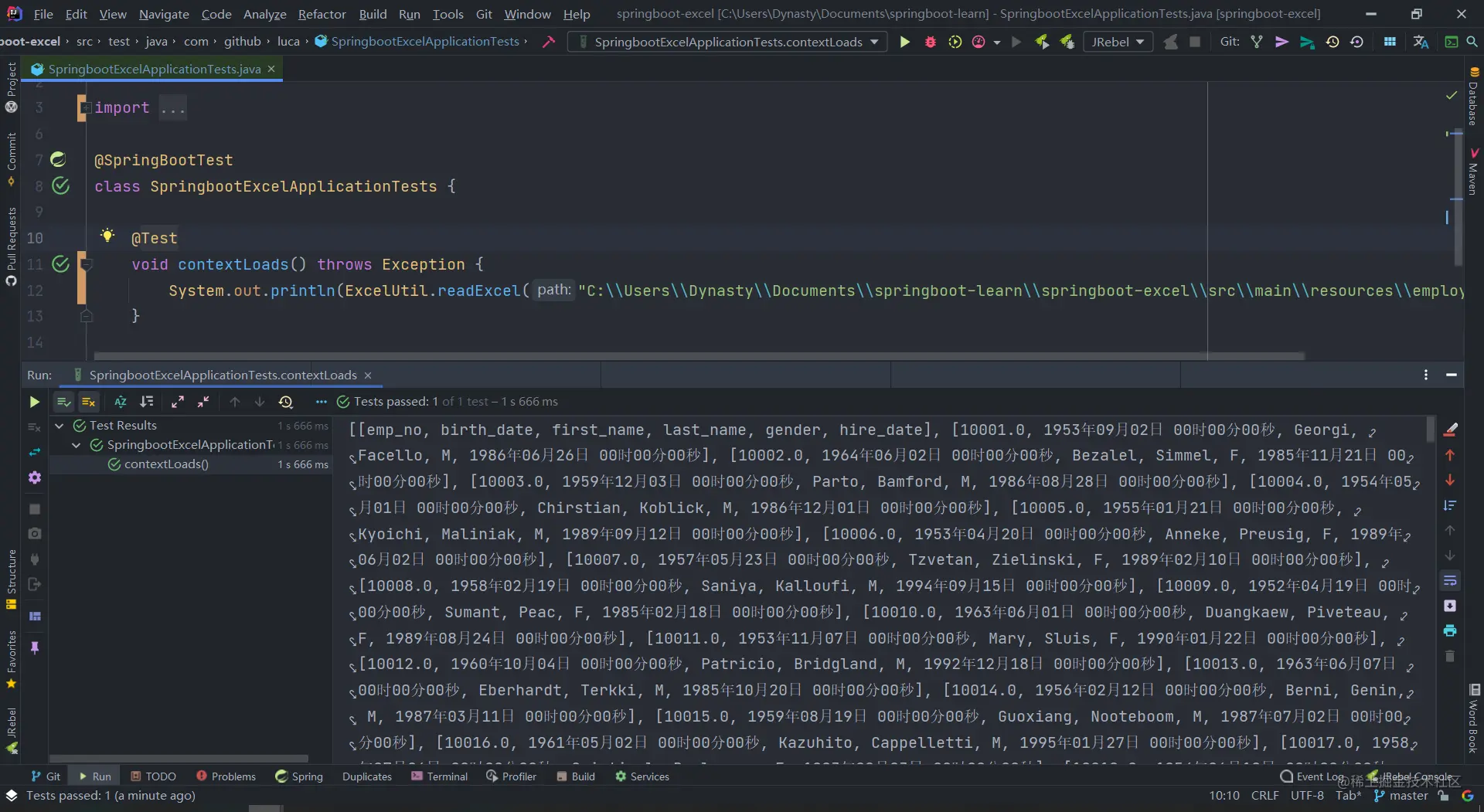The image size is (1484, 812).
Task: Open dropdown arrow next to profiler icon
Action: click(x=997, y=42)
